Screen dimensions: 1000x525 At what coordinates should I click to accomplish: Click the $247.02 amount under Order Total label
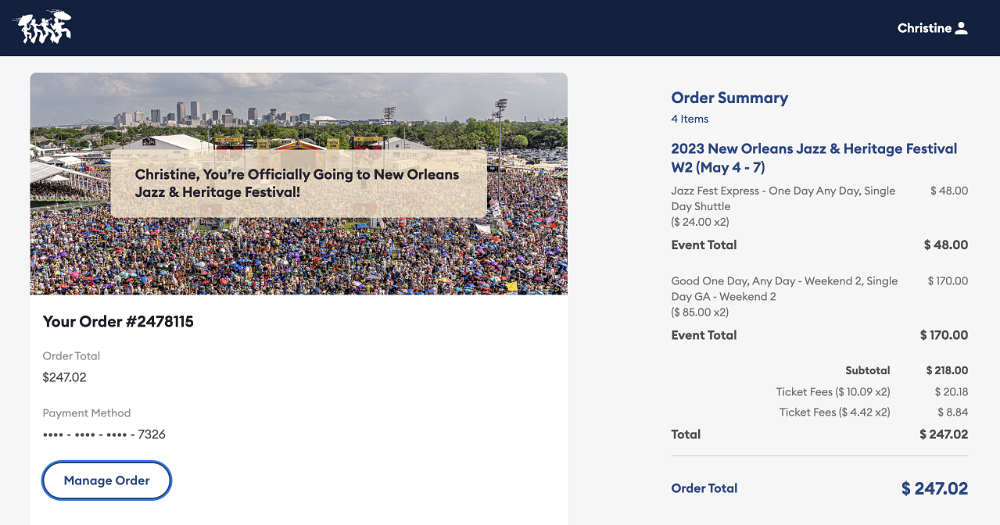(65, 378)
